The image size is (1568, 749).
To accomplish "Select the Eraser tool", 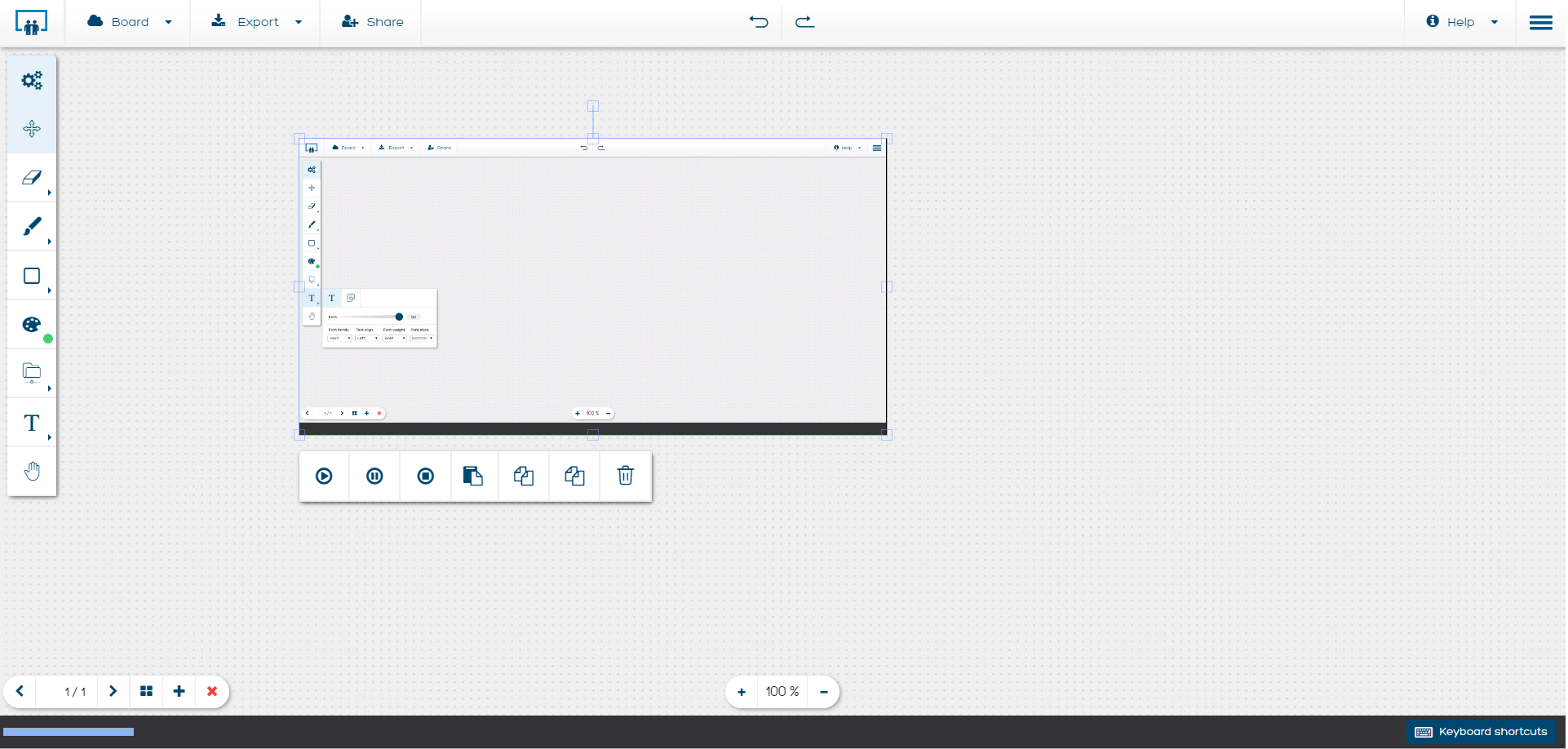I will pos(32,178).
